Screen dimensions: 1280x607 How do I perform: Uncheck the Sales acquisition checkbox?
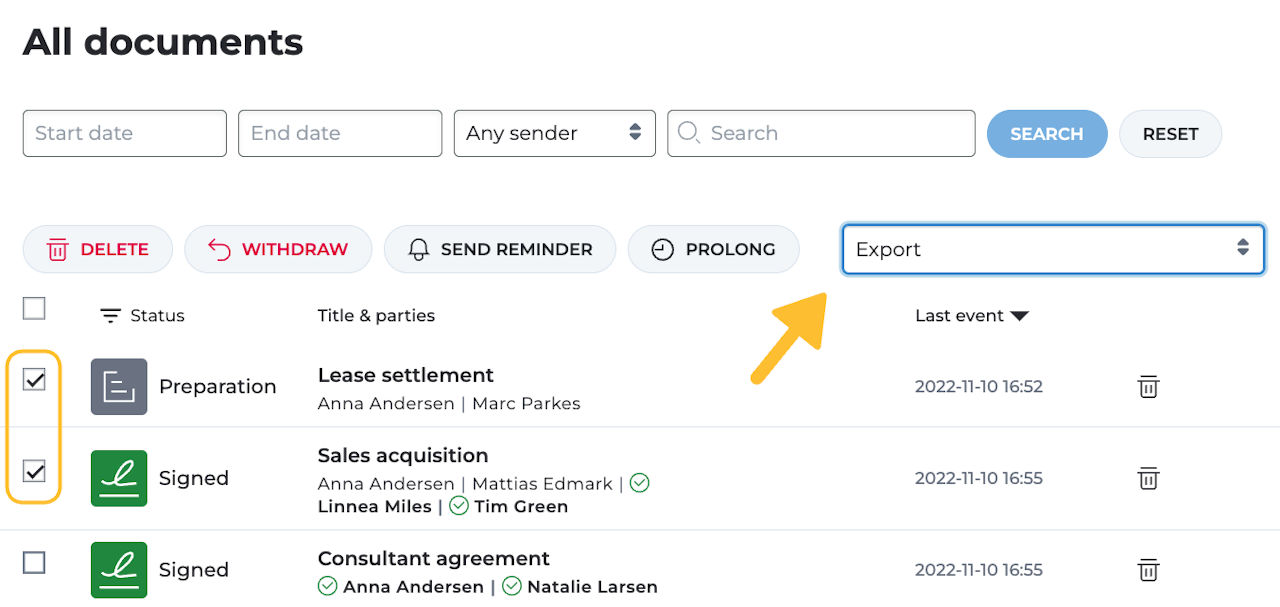34,470
